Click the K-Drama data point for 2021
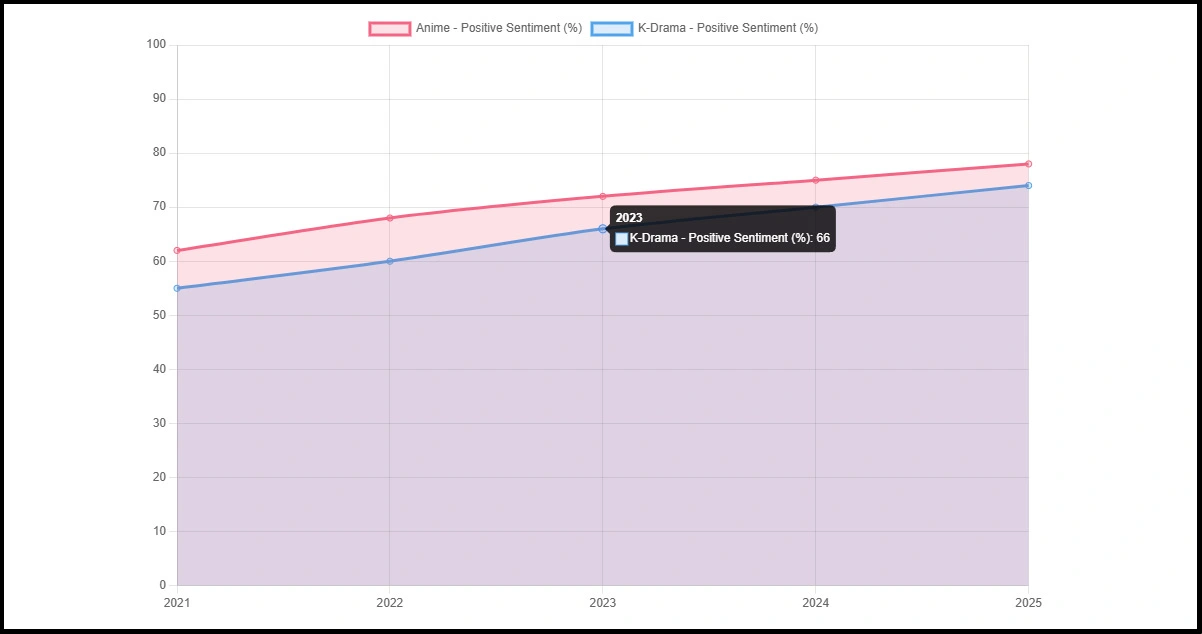The width and height of the screenshot is (1202, 634). click(x=177, y=288)
